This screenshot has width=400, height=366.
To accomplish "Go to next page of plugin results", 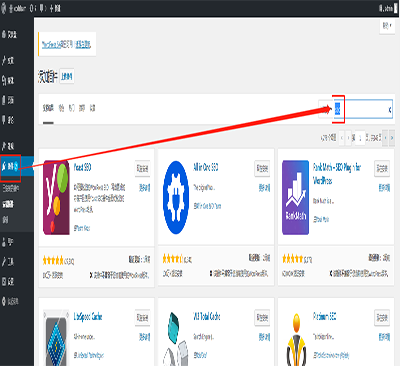I will point(385,138).
